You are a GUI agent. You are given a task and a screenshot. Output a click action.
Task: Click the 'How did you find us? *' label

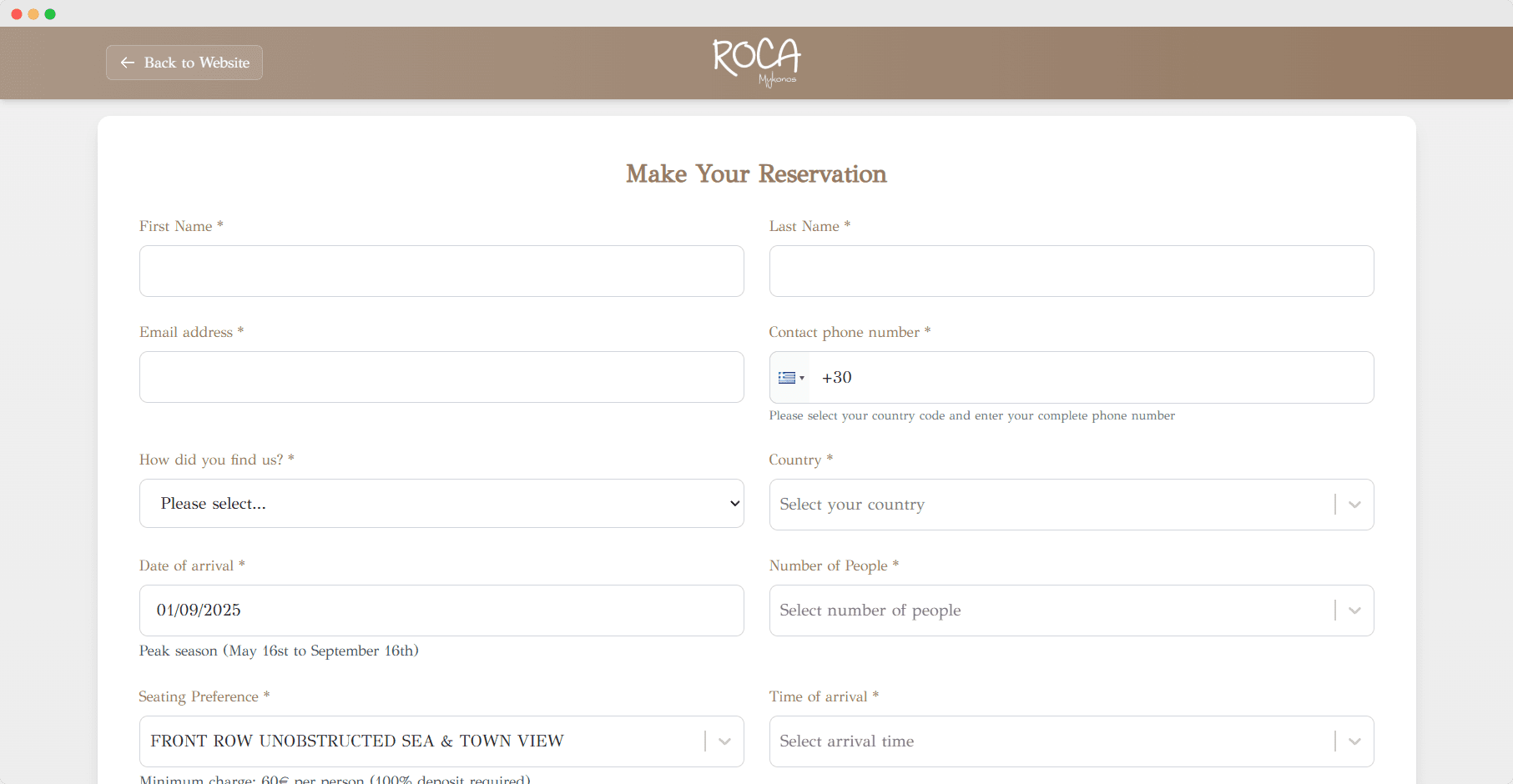pos(217,460)
